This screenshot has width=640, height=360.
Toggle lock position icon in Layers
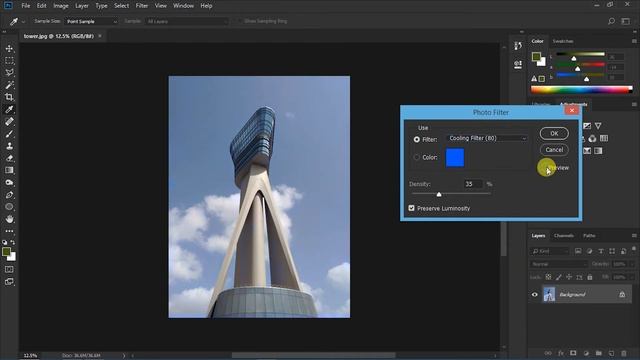pos(569,277)
